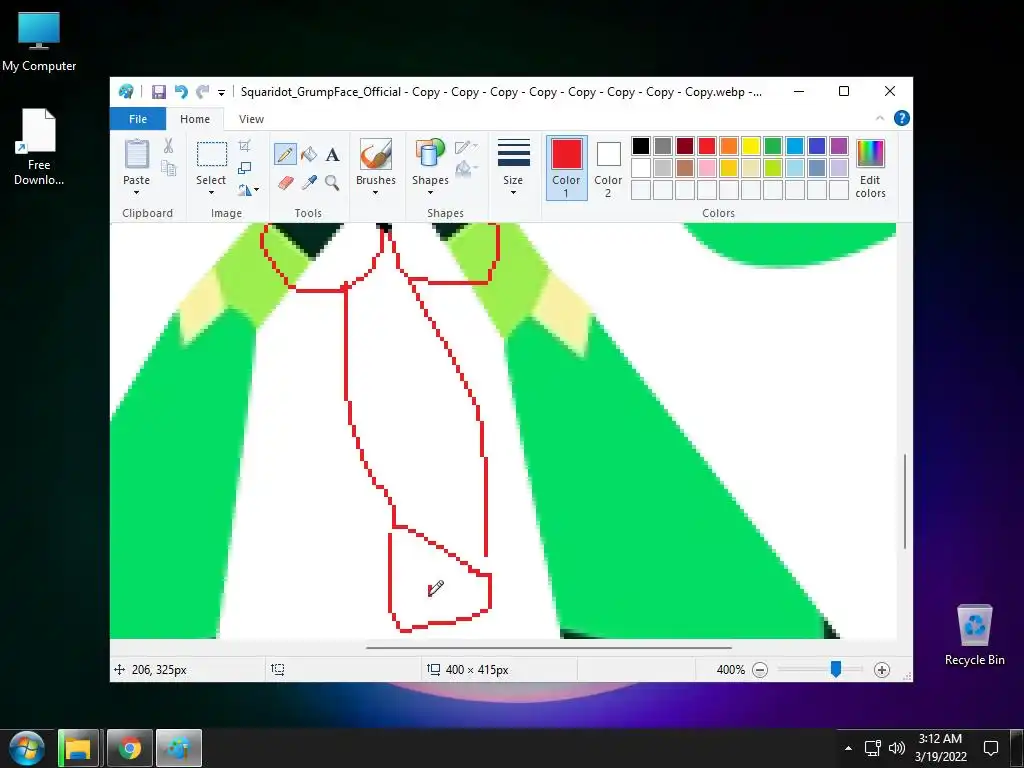Expand the Select dropdown arrow

point(211,193)
